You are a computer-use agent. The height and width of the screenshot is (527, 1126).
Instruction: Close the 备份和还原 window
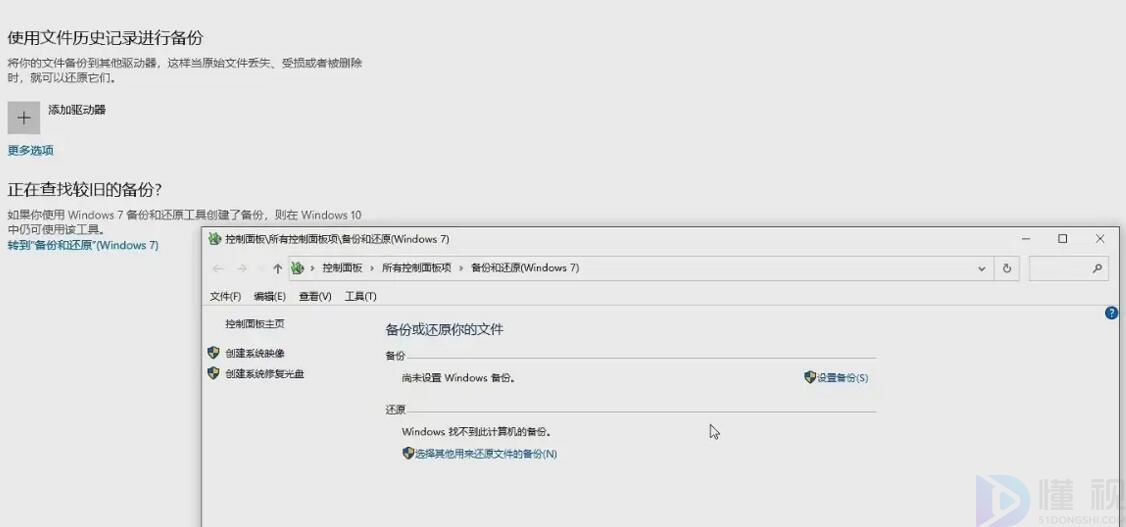(1099, 239)
